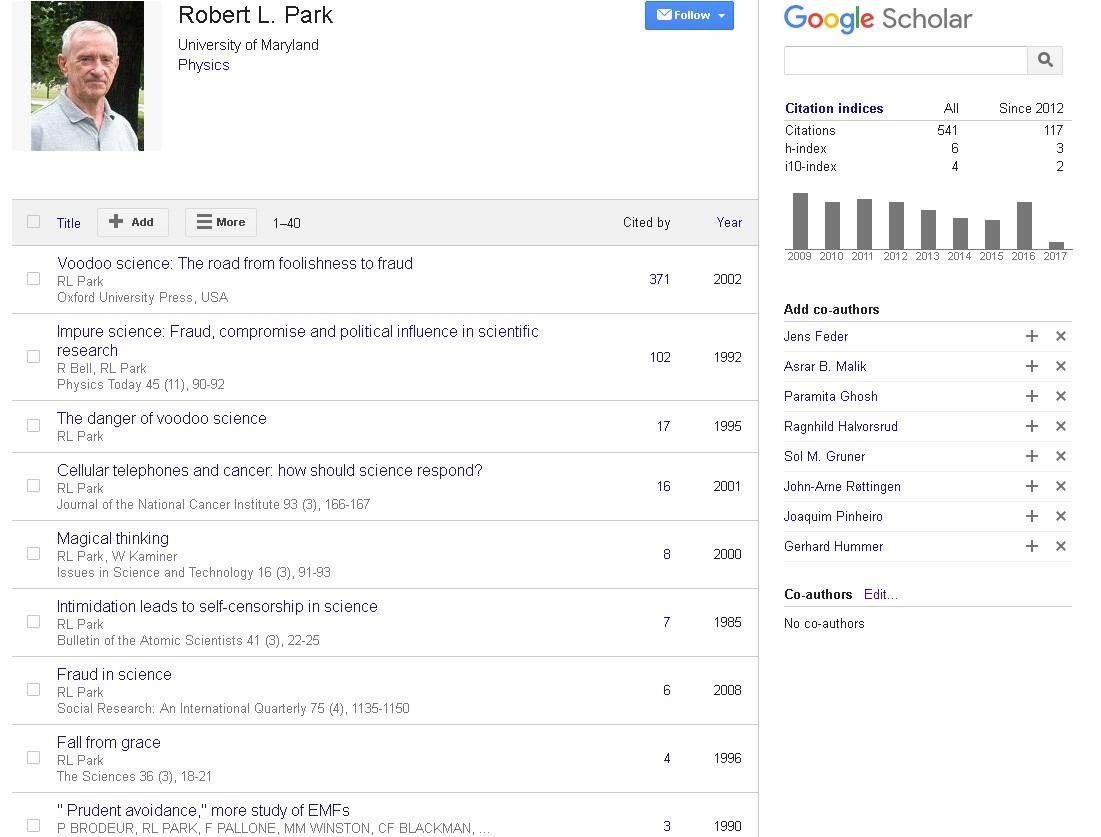Check the Fall from grace box
Screen dimensions: 1101x837
[x=33, y=758]
